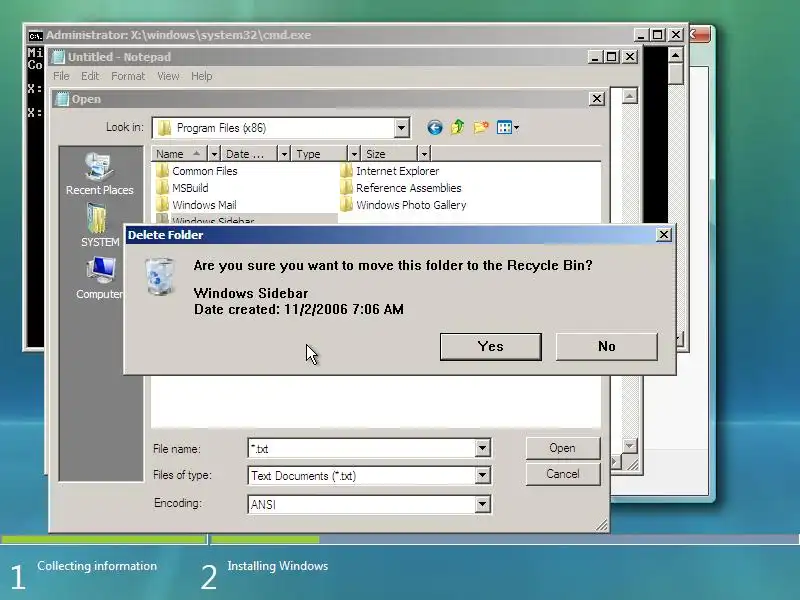Decline deletion with the No button
This screenshot has width=800, height=600.
[607, 346]
